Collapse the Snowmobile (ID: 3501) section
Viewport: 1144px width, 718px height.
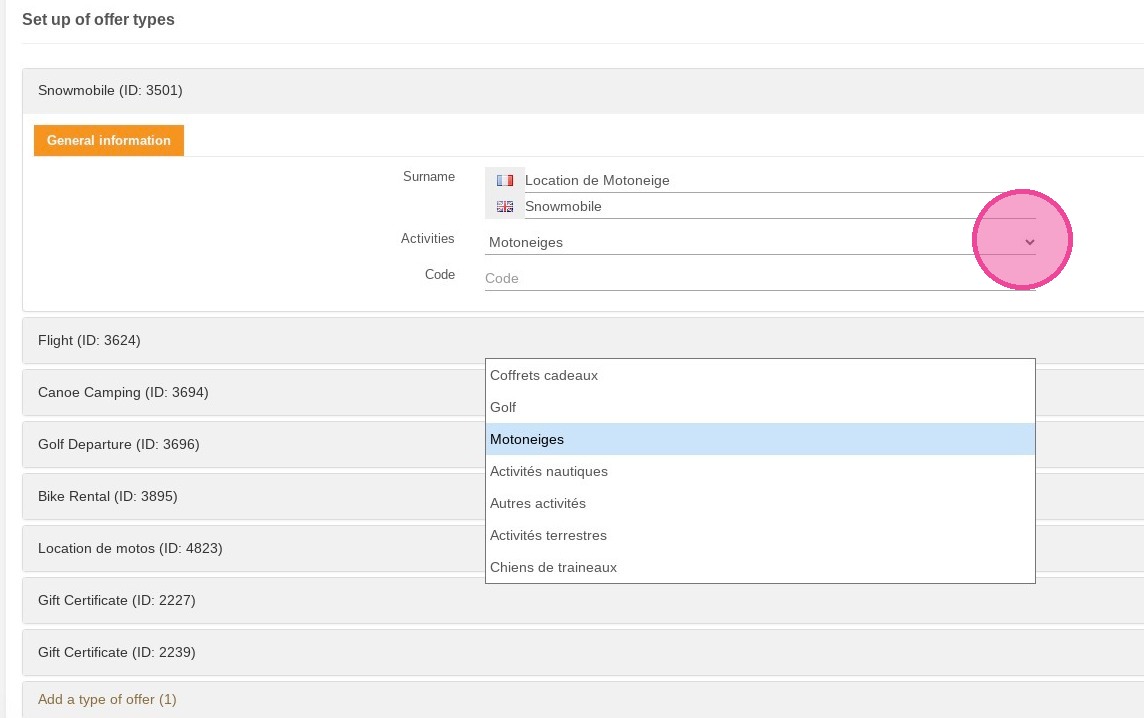click(x=583, y=90)
